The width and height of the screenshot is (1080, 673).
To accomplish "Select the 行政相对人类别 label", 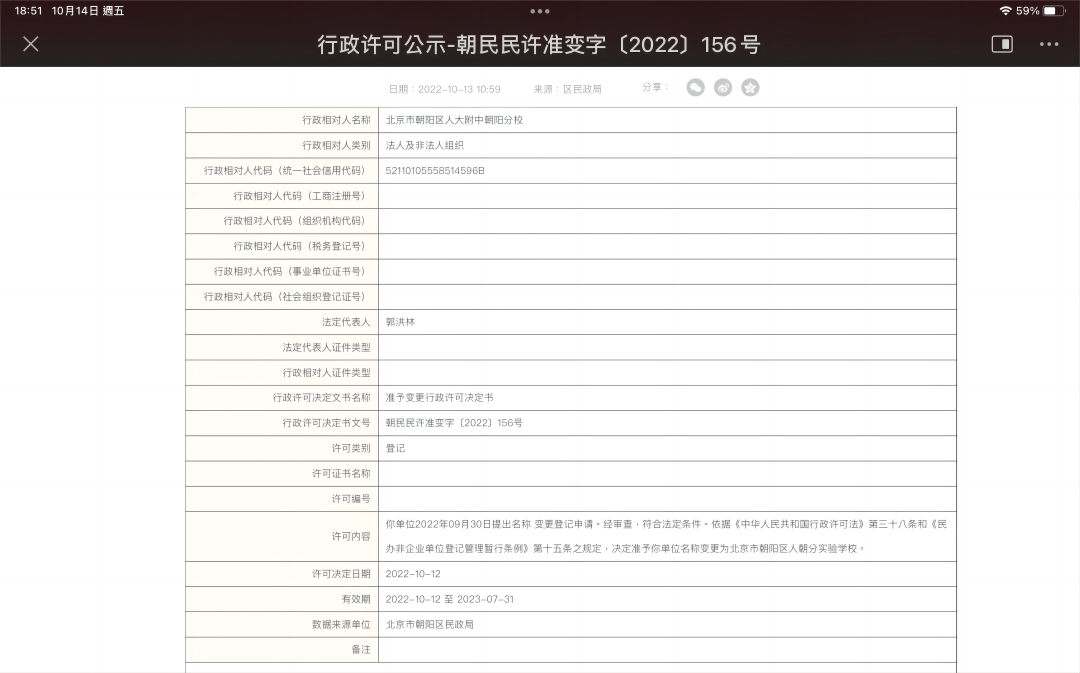I will (336, 145).
